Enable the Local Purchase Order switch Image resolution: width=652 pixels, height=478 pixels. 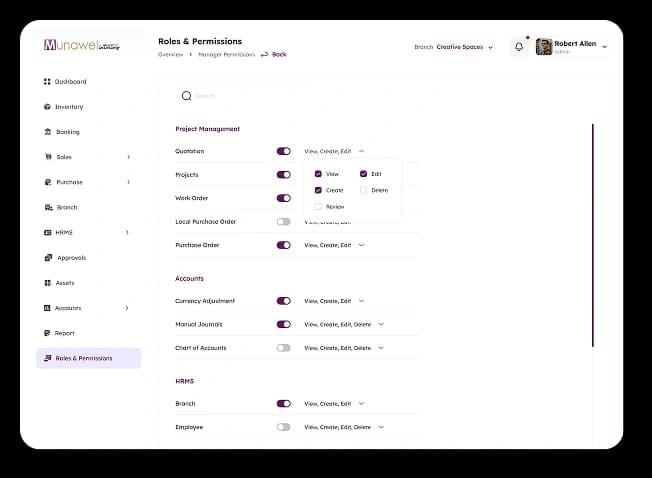284,222
